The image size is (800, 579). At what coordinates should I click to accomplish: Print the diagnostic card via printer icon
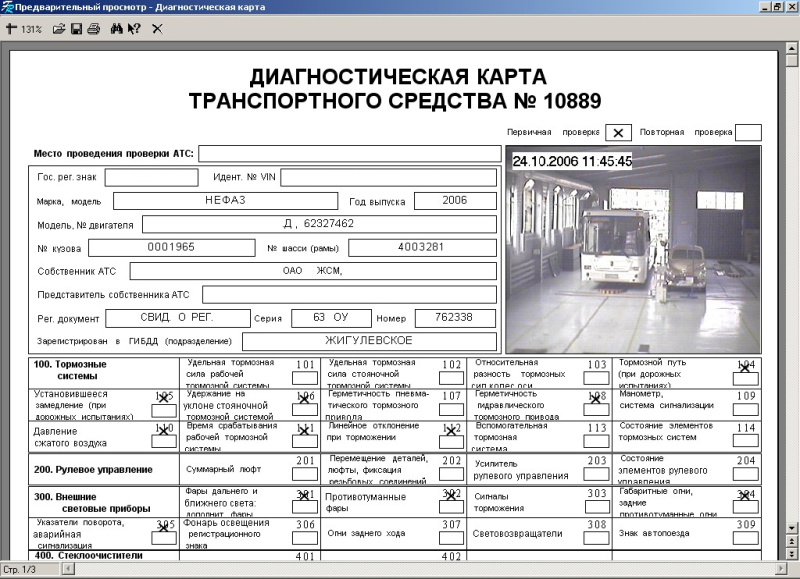click(93, 30)
